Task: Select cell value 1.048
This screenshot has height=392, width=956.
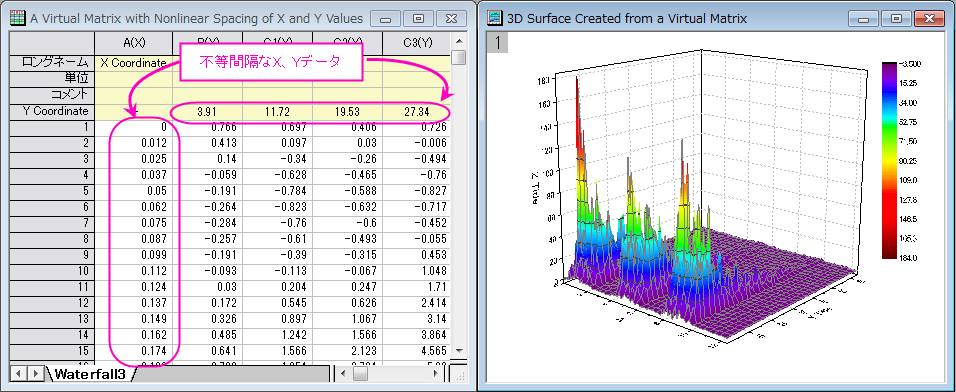Action: pyautogui.click(x=416, y=271)
